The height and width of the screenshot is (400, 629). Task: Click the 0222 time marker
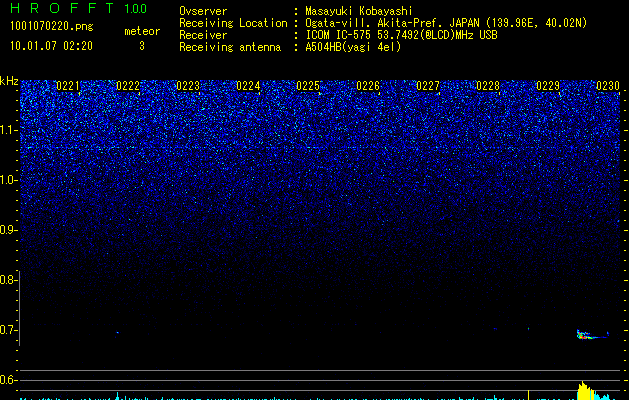coord(128,86)
